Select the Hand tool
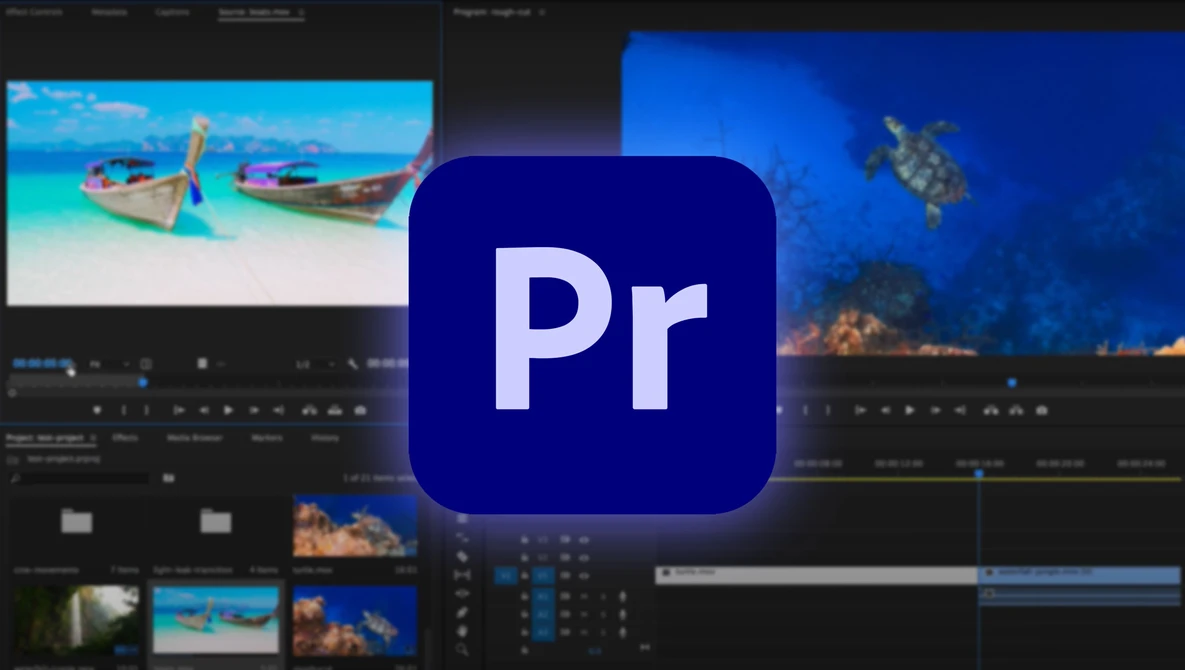Image resolution: width=1185 pixels, height=670 pixels. (x=463, y=631)
